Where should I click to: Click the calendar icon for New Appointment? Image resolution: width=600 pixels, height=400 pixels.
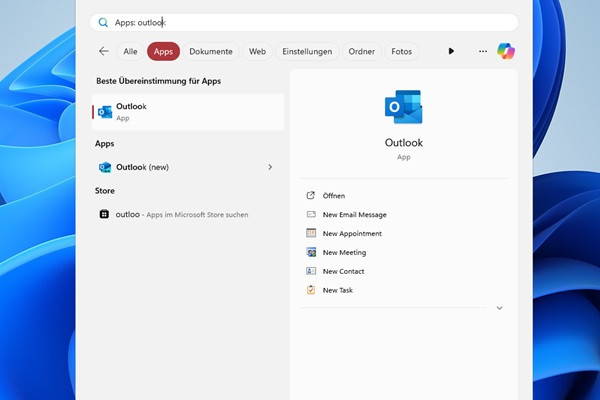point(311,233)
